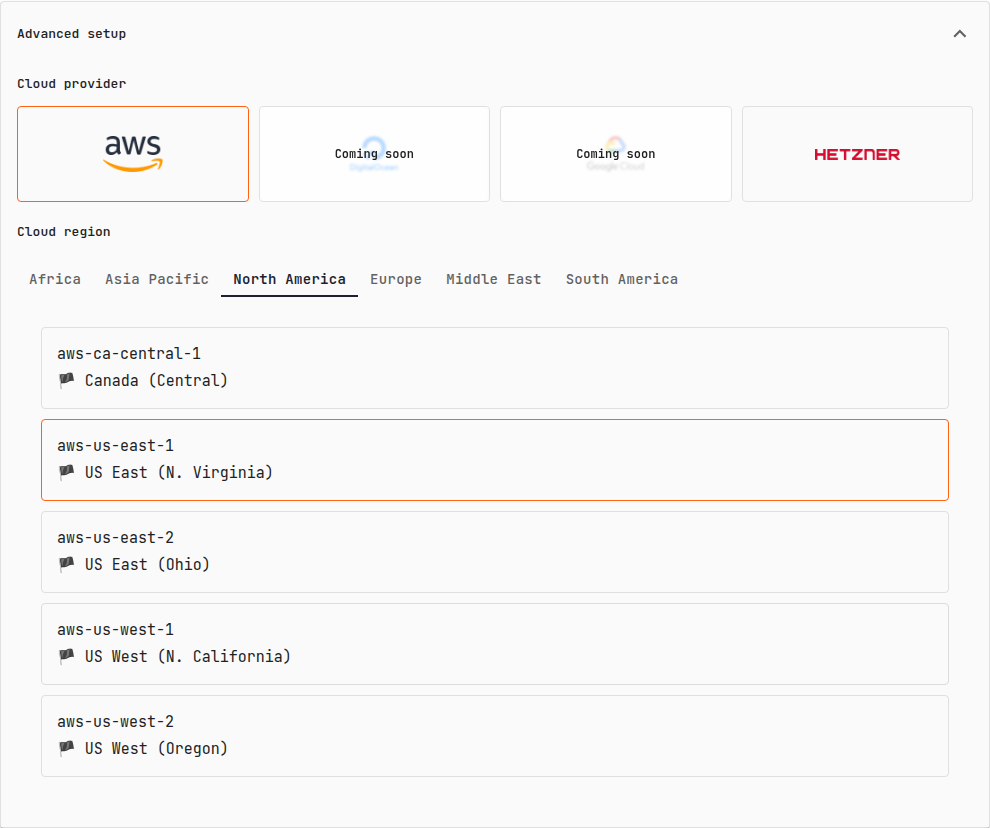
Task: Click the flag icon beside US West (N. California)
Action: point(66,657)
